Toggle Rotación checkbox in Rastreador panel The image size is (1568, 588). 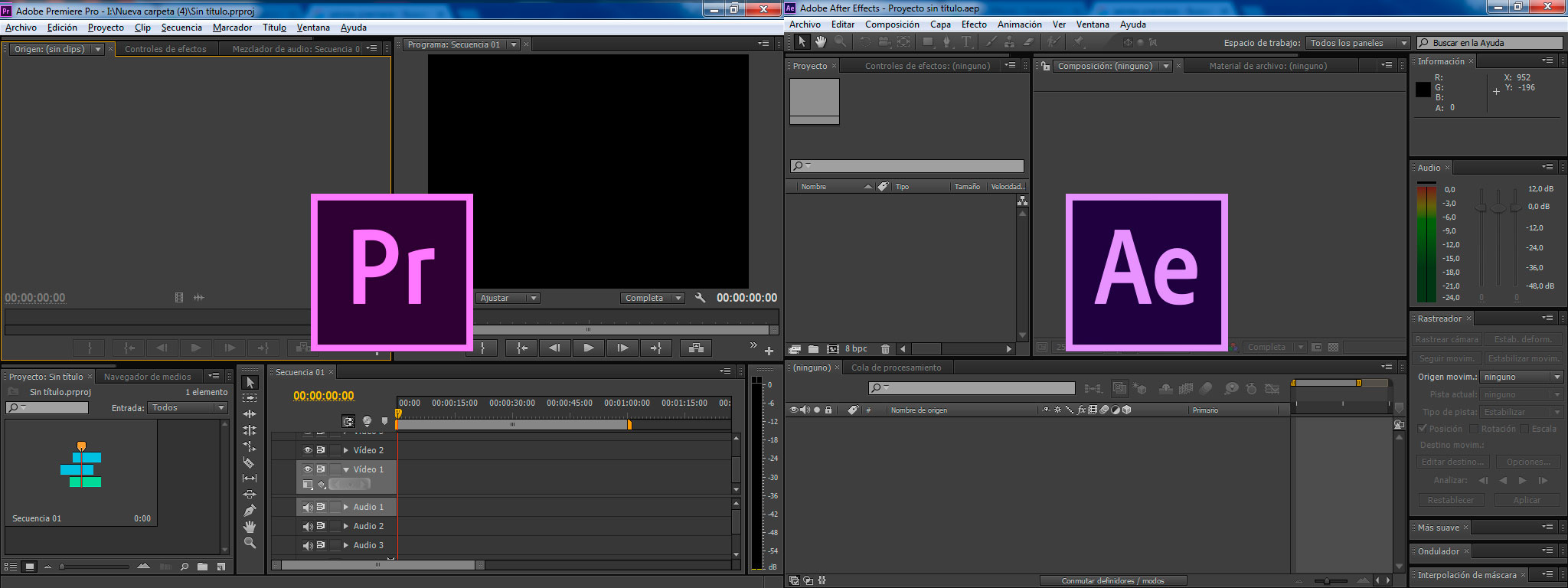pos(1473,429)
